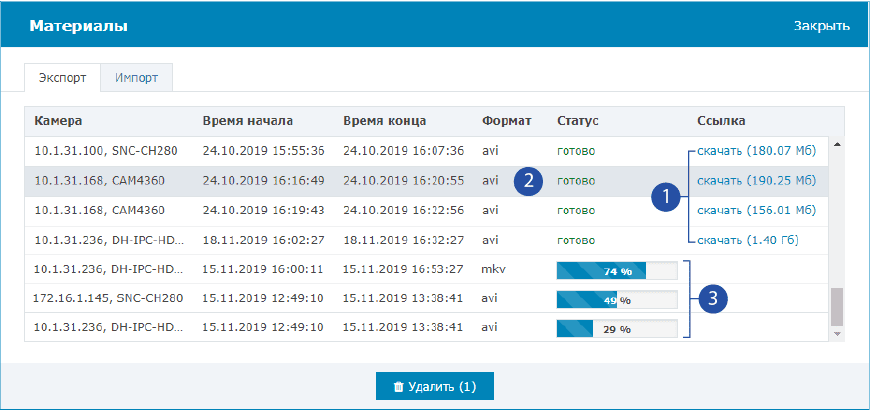Click the Время начала column header
Screen dimensions: 870x410
point(248,121)
